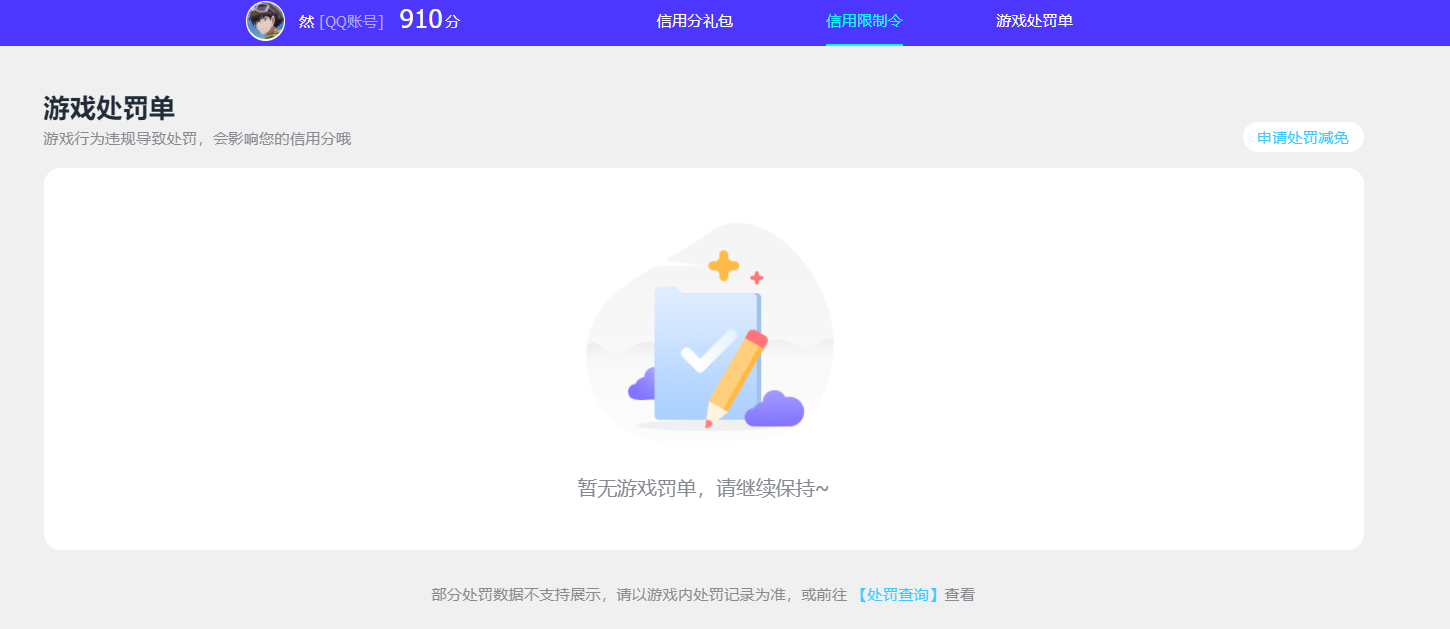The width and height of the screenshot is (1450, 629).
Task: Click the username 然 in the header
Action: [x=306, y=21]
